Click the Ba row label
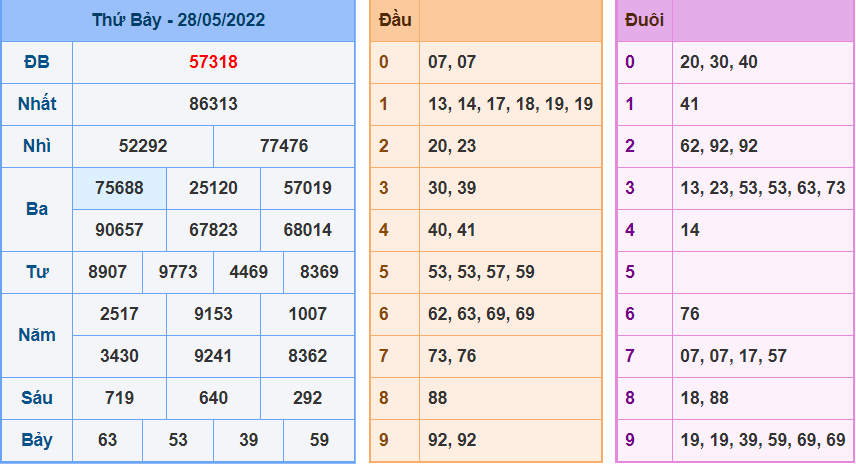This screenshot has width=856, height=464. point(37,209)
